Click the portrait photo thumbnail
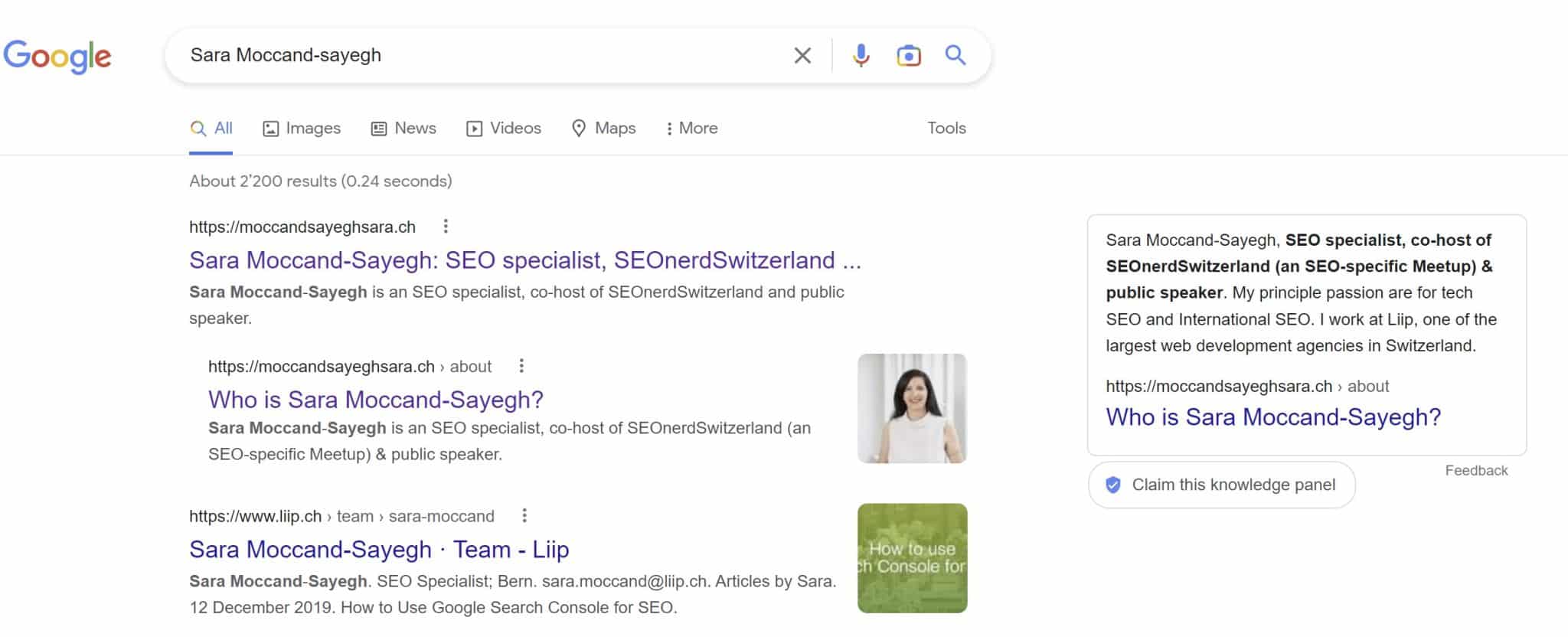Image resolution: width=1568 pixels, height=637 pixels. [x=912, y=408]
